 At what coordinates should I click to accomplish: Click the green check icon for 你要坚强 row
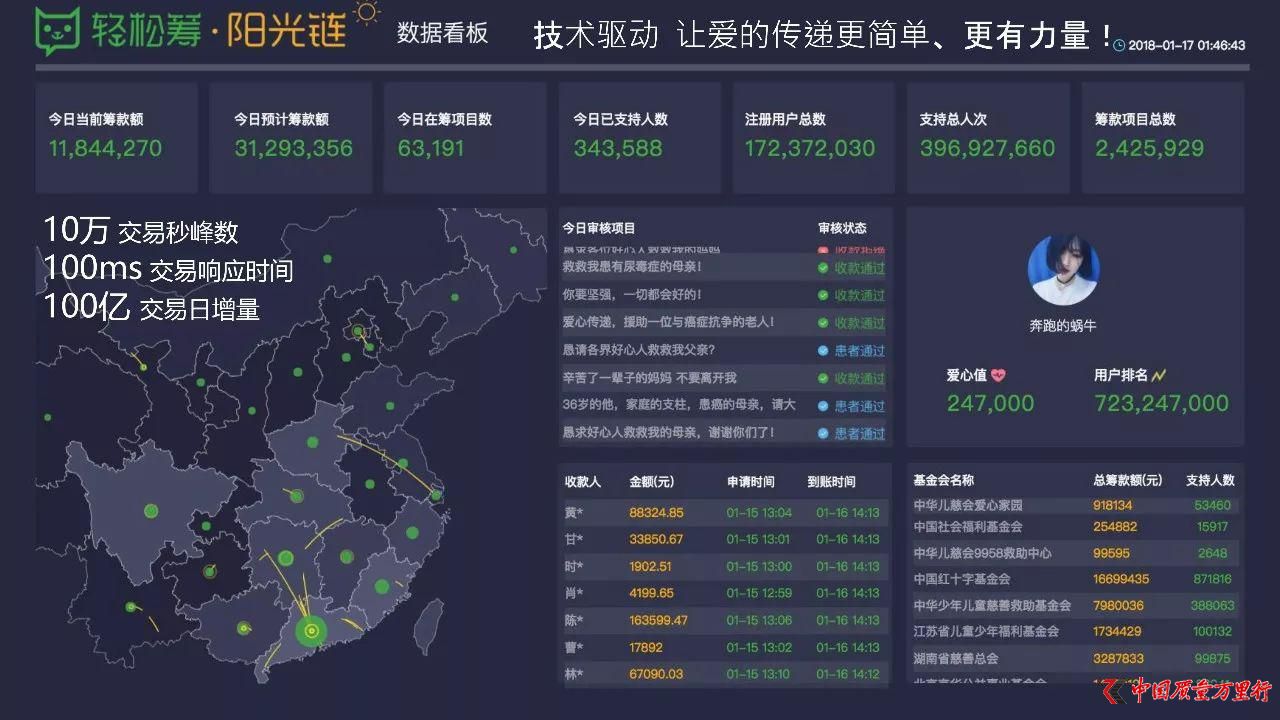coord(823,295)
